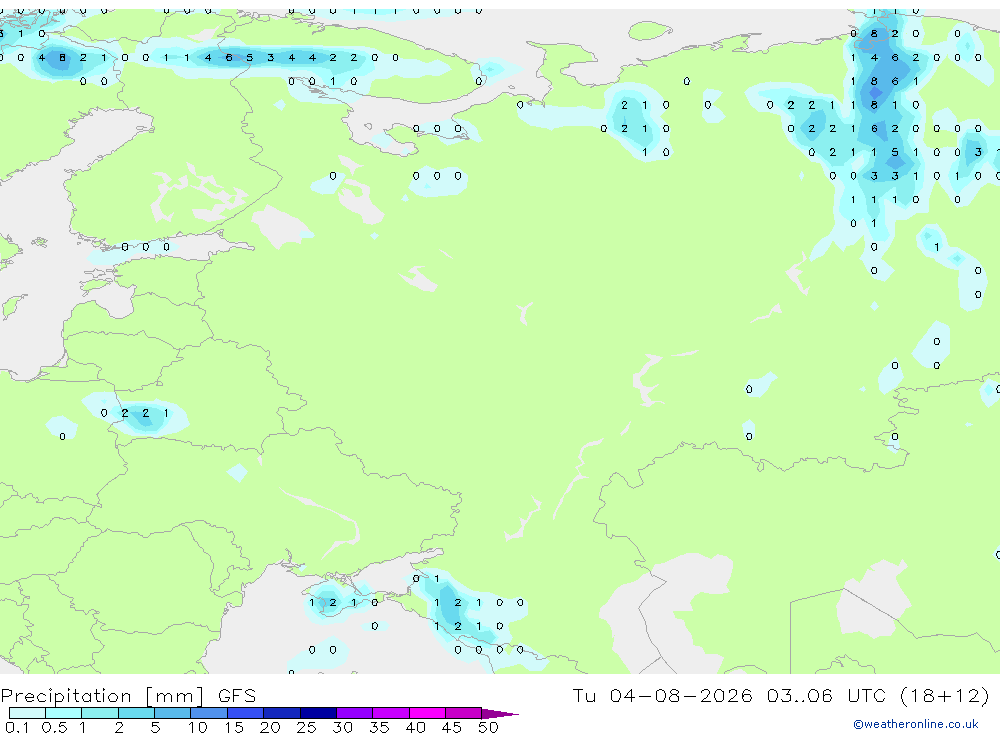Click the '0.1' legend scale label

click(17, 727)
